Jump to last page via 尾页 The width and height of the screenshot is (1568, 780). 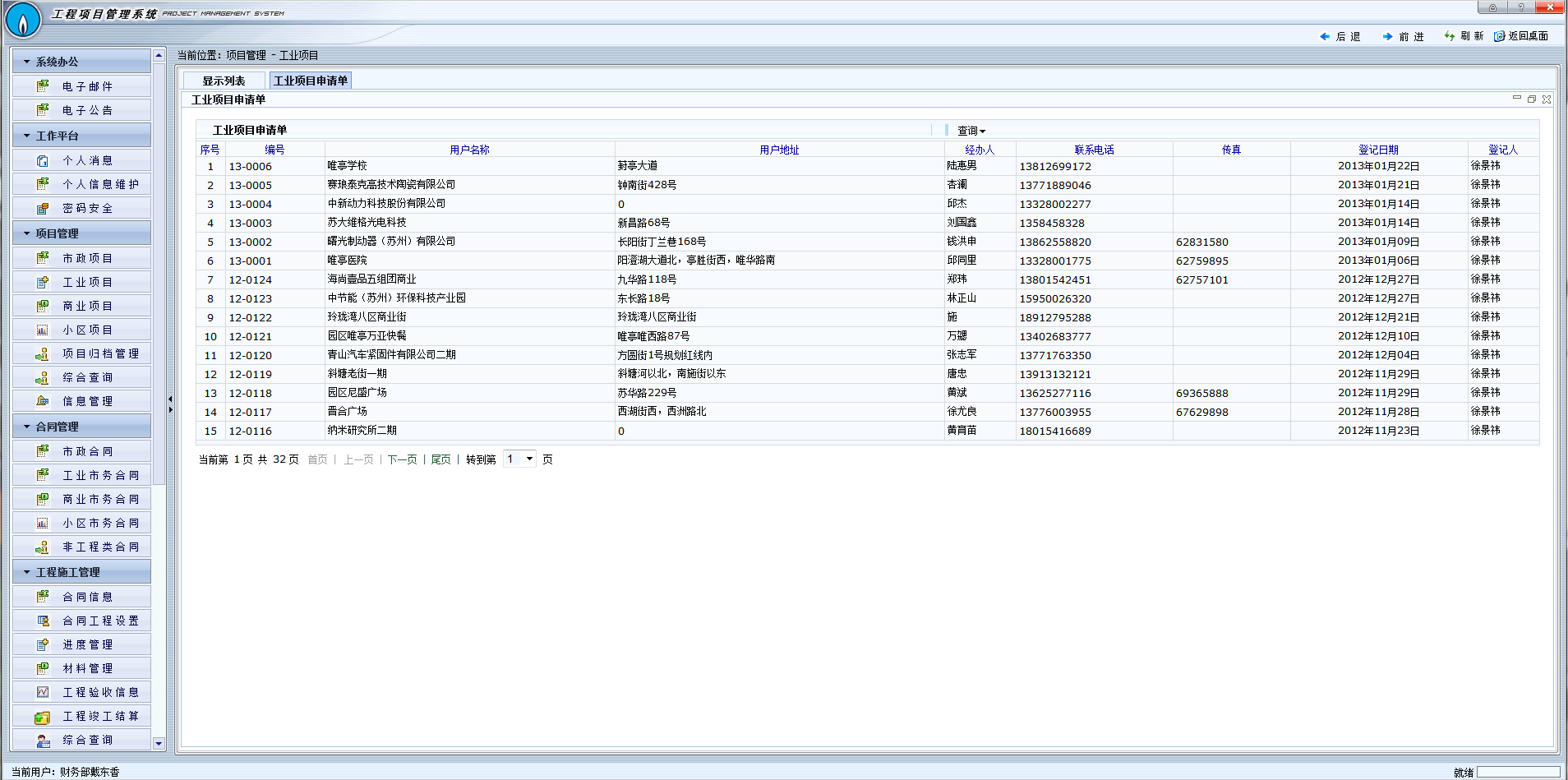(x=440, y=459)
